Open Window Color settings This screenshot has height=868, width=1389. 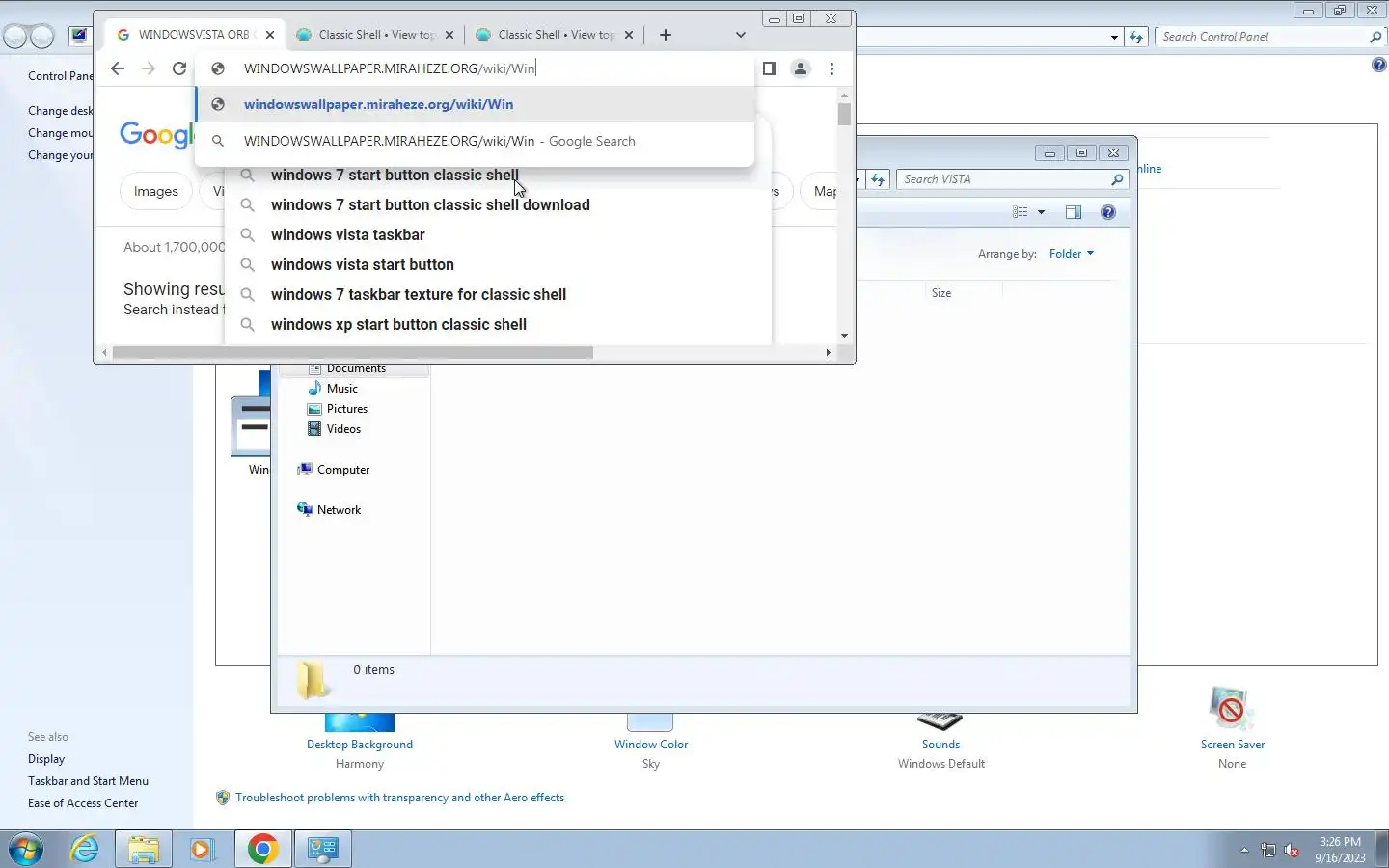point(651,745)
